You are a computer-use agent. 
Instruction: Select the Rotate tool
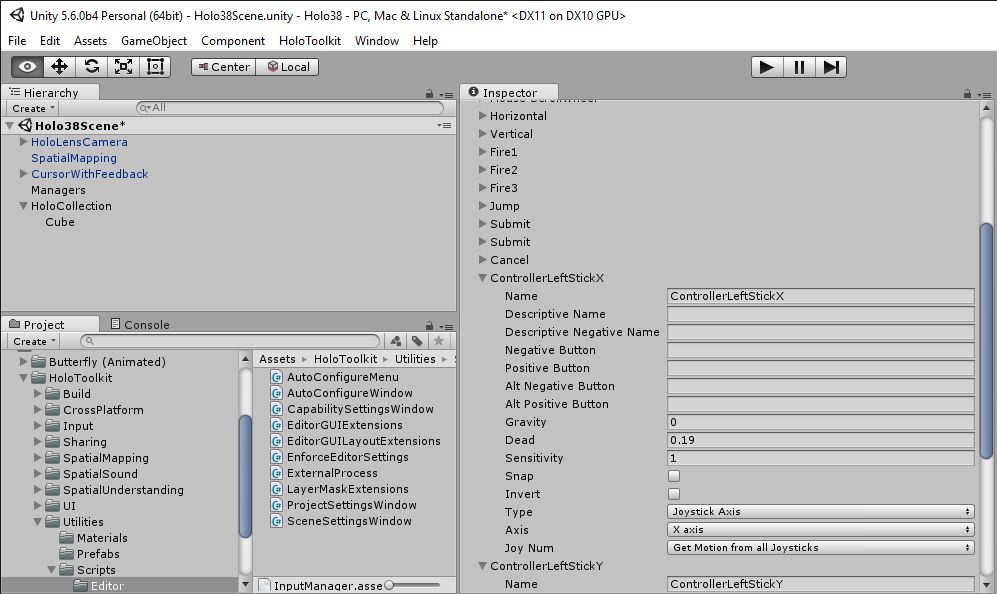pos(91,67)
